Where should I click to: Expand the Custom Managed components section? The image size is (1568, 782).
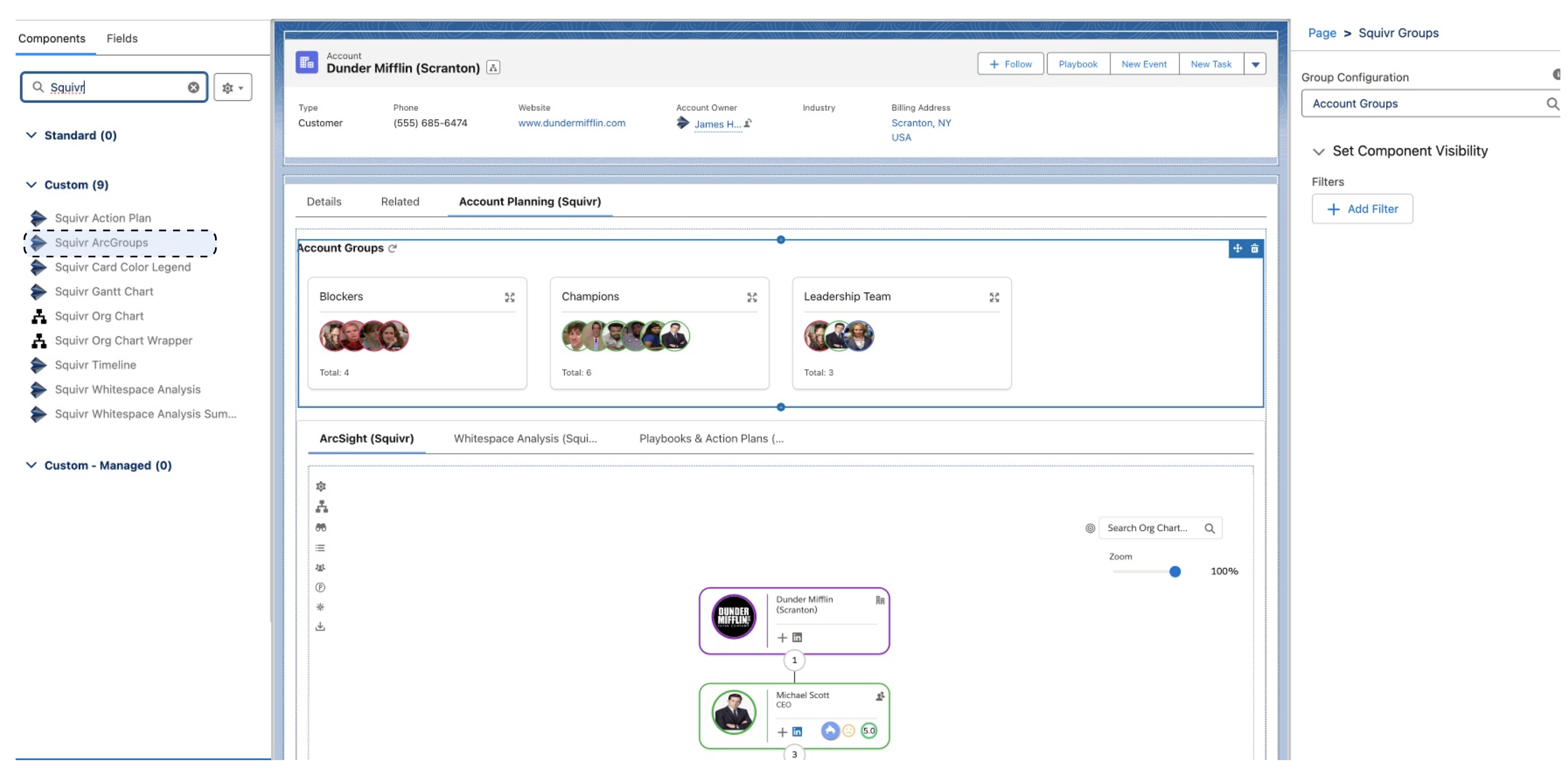click(x=31, y=464)
